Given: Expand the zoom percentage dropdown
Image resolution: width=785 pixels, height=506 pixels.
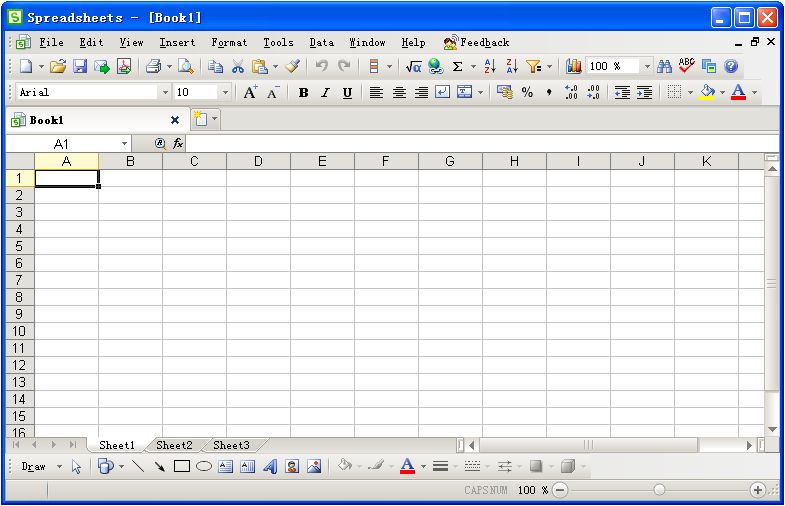Looking at the screenshot, I should pyautogui.click(x=647, y=66).
